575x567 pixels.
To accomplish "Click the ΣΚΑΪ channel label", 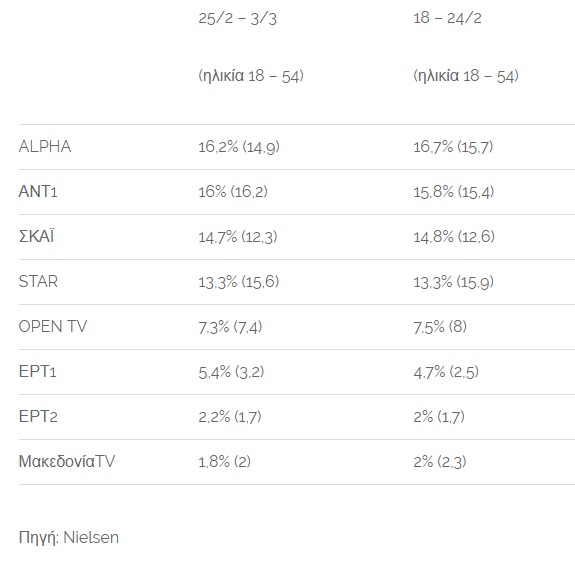I will 36,236.
